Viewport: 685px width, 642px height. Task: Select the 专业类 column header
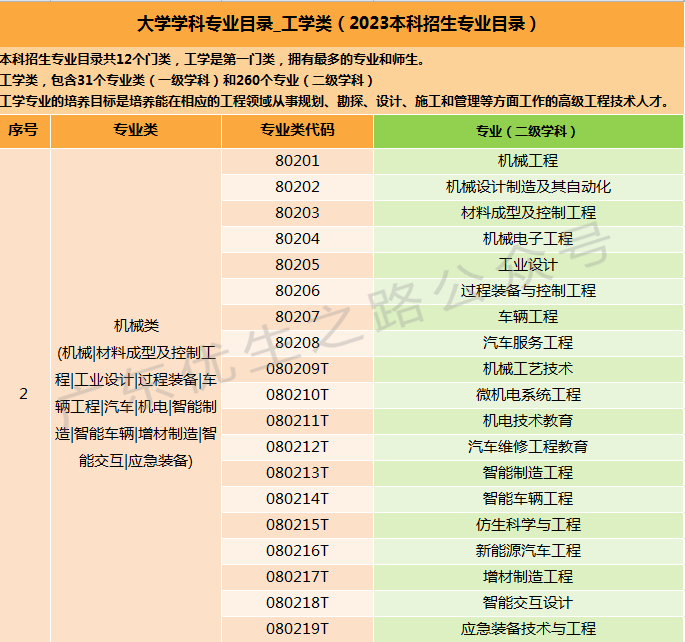[136, 131]
